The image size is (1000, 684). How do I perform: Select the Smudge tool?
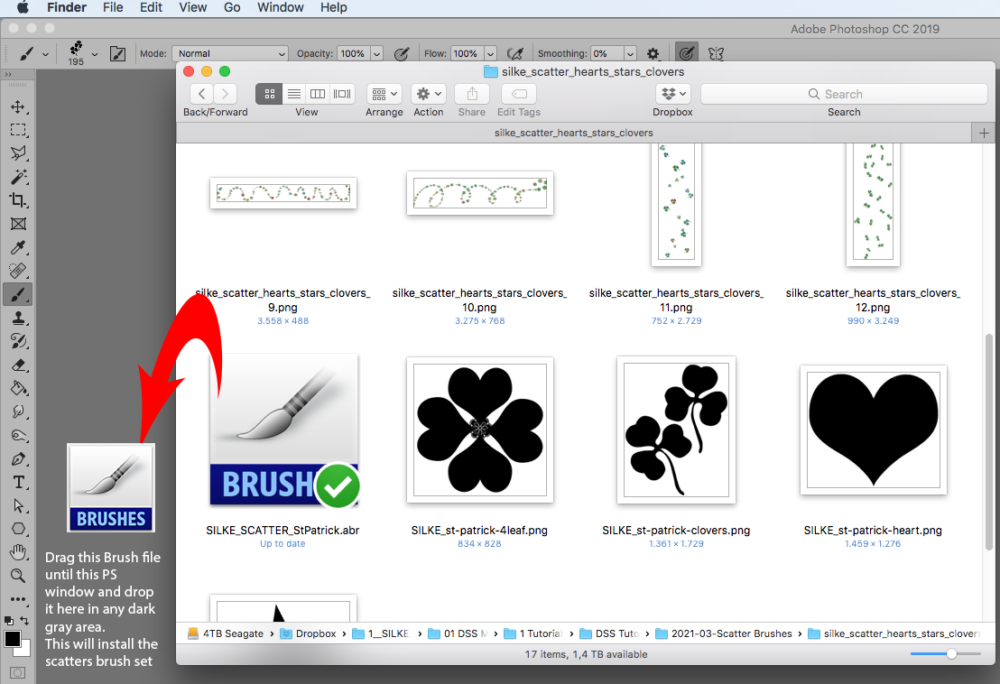[x=18, y=412]
